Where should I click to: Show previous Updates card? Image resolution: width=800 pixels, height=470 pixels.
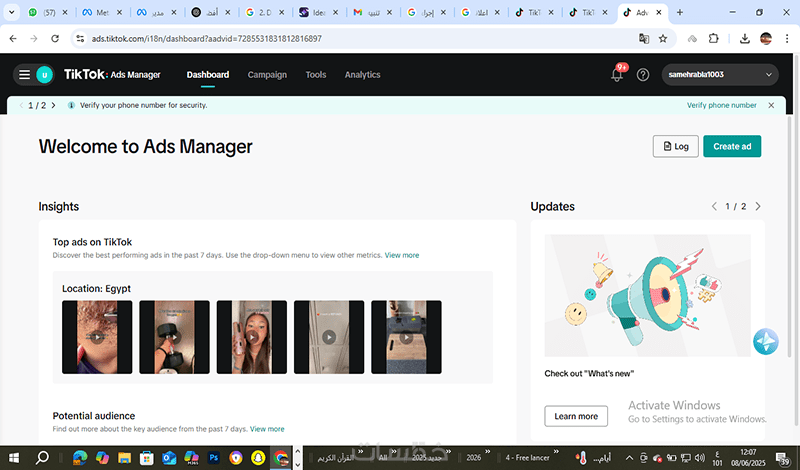coord(714,206)
